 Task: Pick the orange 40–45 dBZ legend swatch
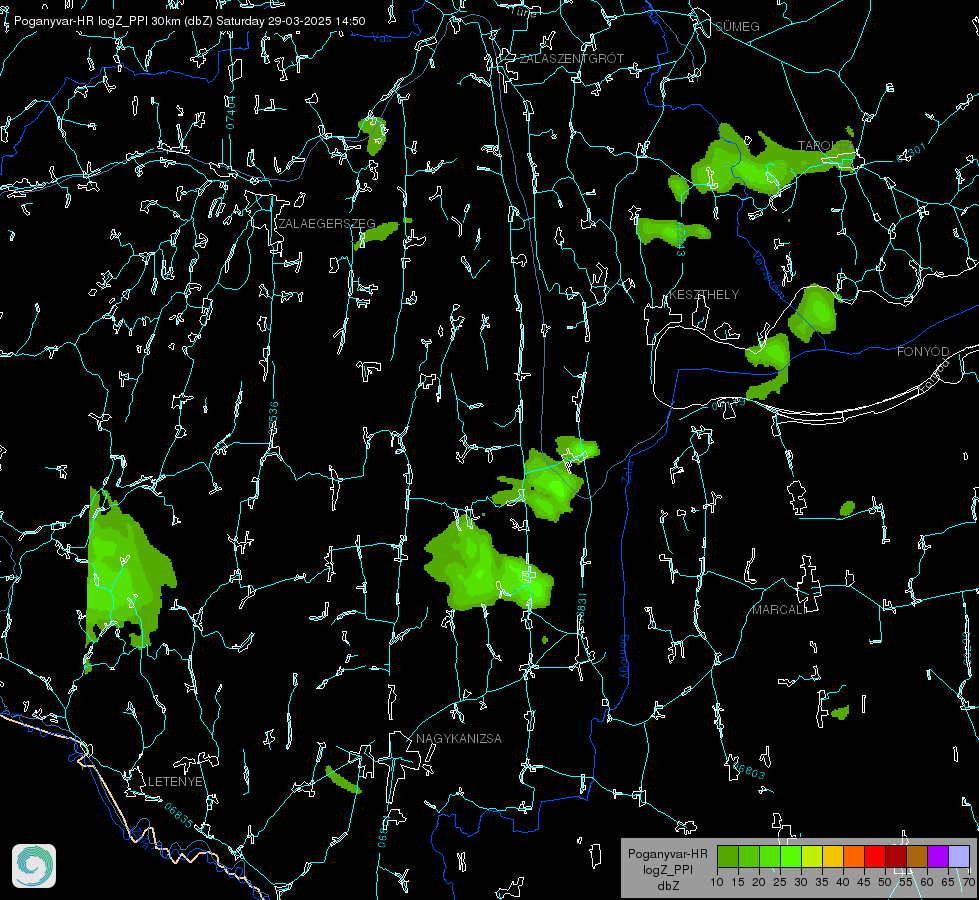tap(854, 857)
